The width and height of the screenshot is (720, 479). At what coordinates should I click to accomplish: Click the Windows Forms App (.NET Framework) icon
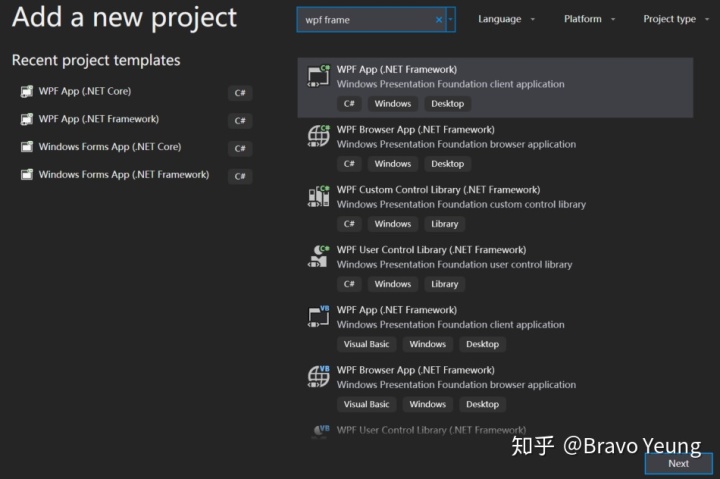tap(27, 175)
